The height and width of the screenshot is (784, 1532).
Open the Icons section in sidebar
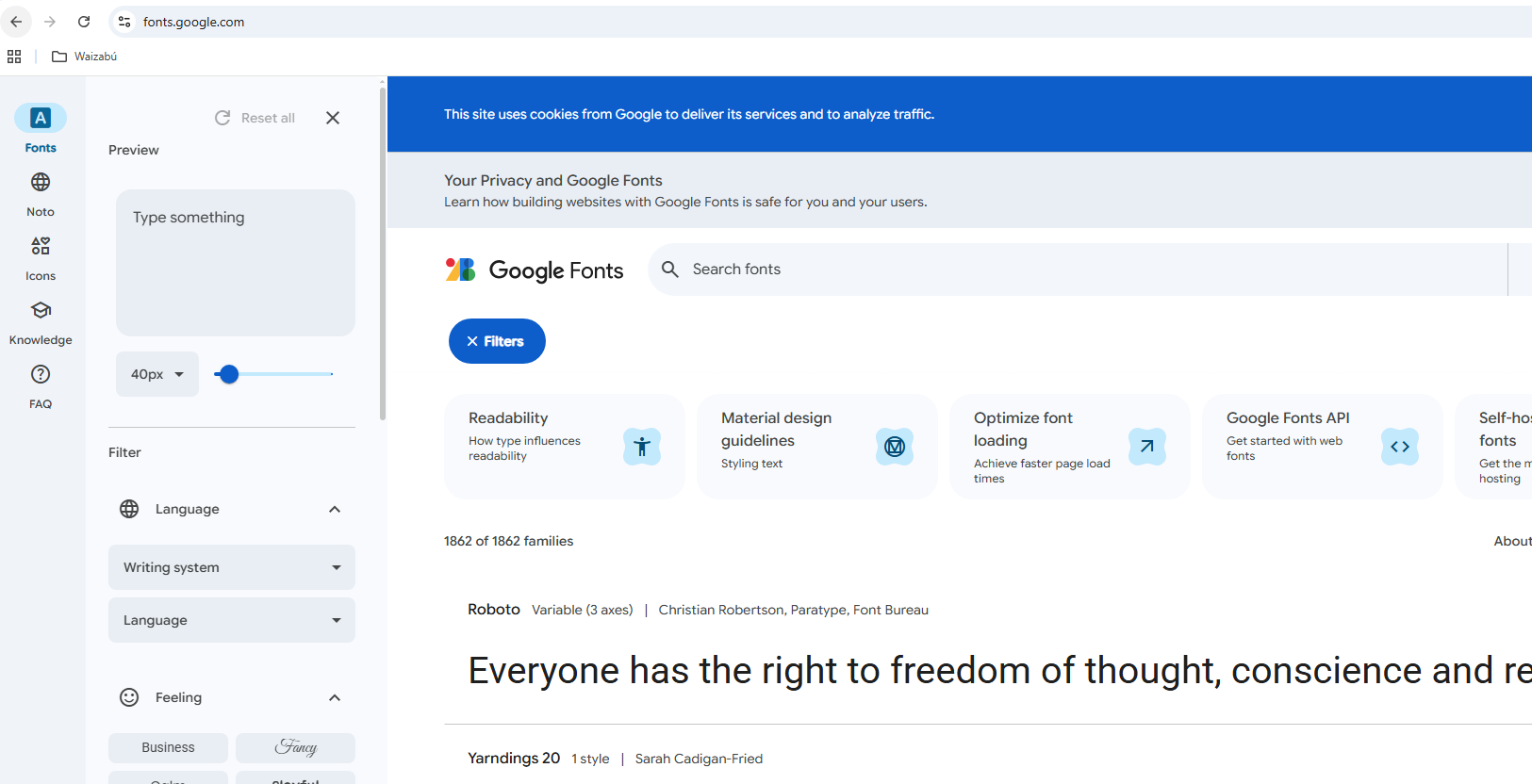click(x=41, y=257)
